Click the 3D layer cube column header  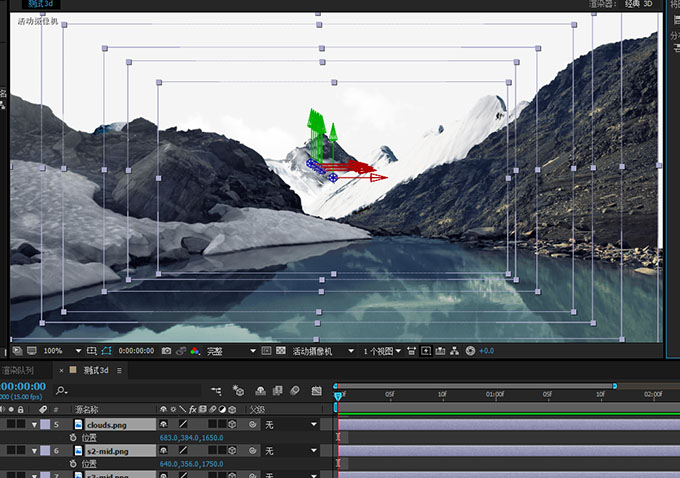232,409
